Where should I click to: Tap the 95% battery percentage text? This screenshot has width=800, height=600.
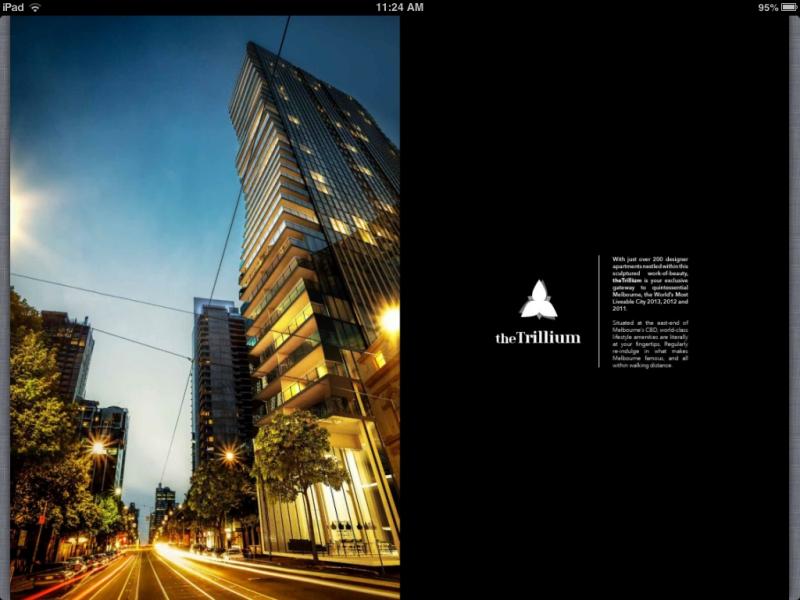767,7
